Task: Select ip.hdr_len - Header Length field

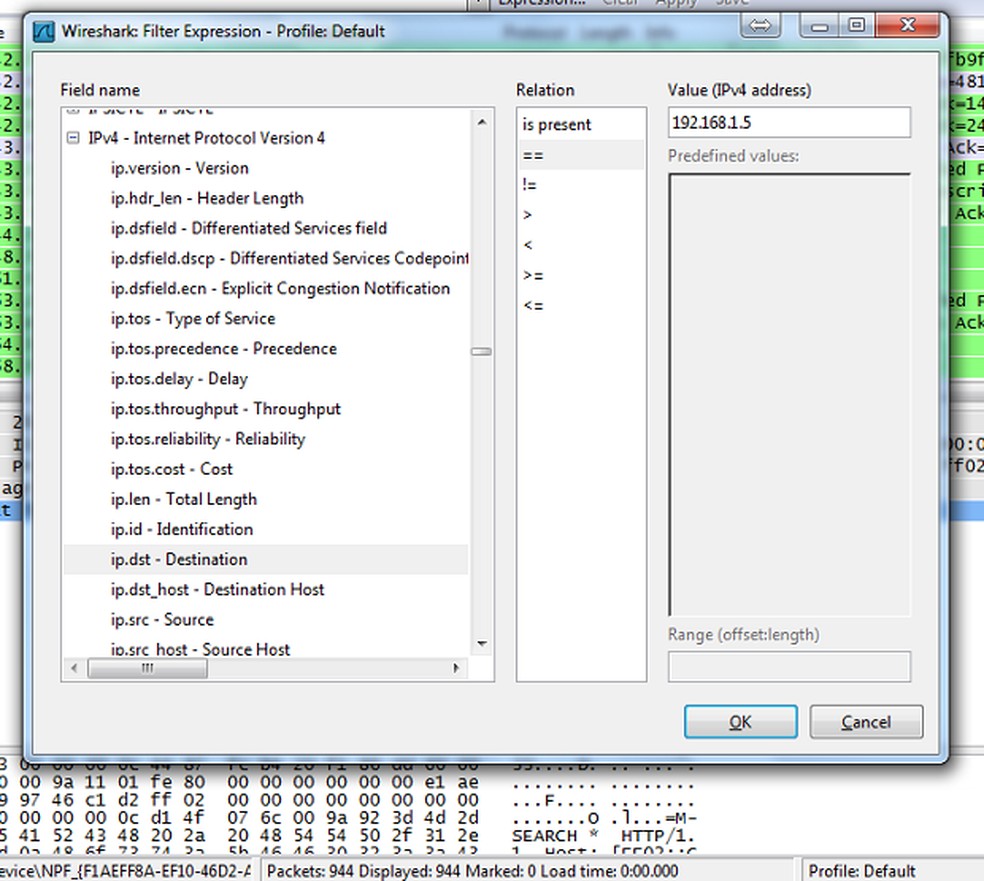Action: (207, 198)
